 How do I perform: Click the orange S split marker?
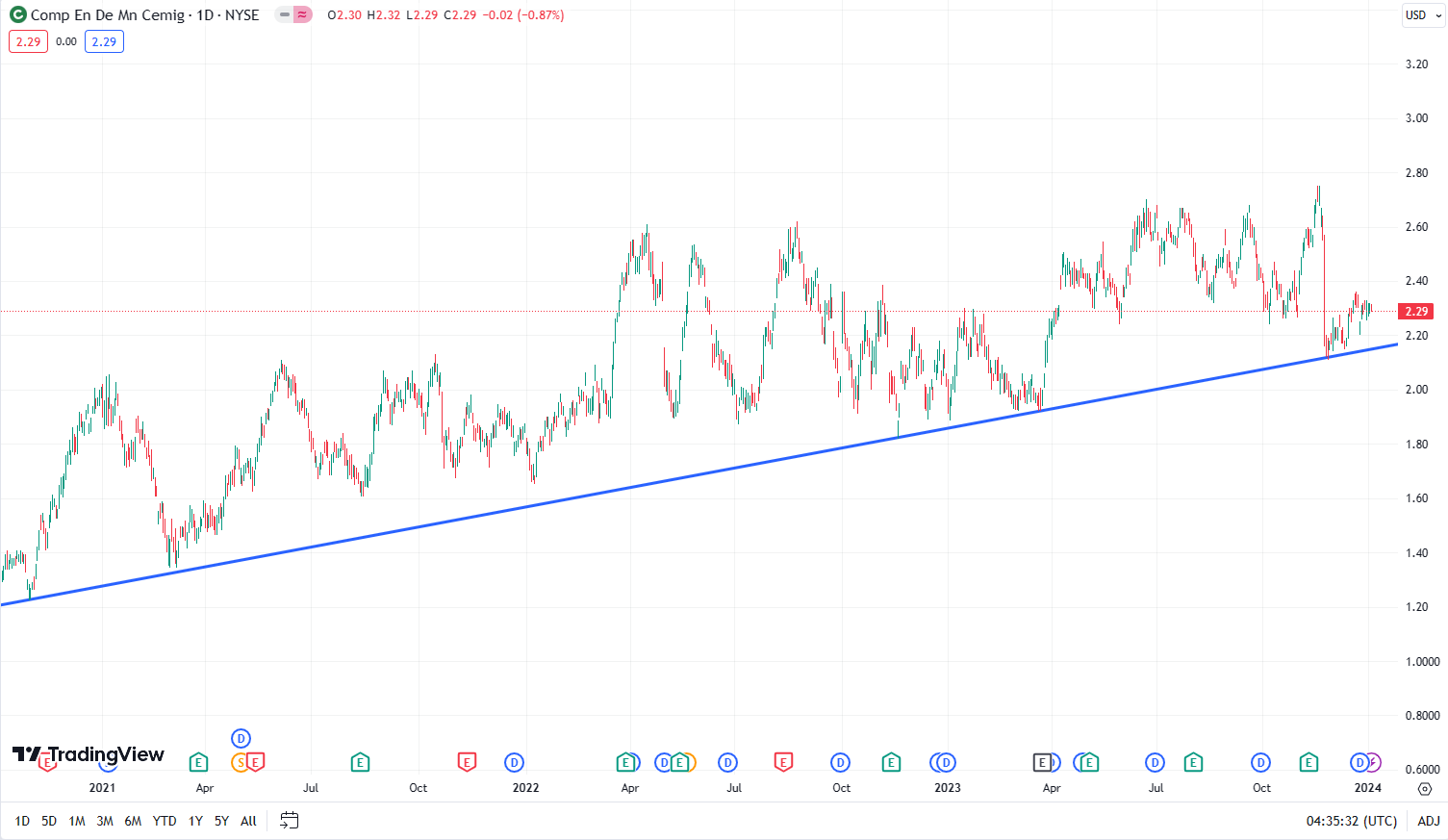click(240, 763)
